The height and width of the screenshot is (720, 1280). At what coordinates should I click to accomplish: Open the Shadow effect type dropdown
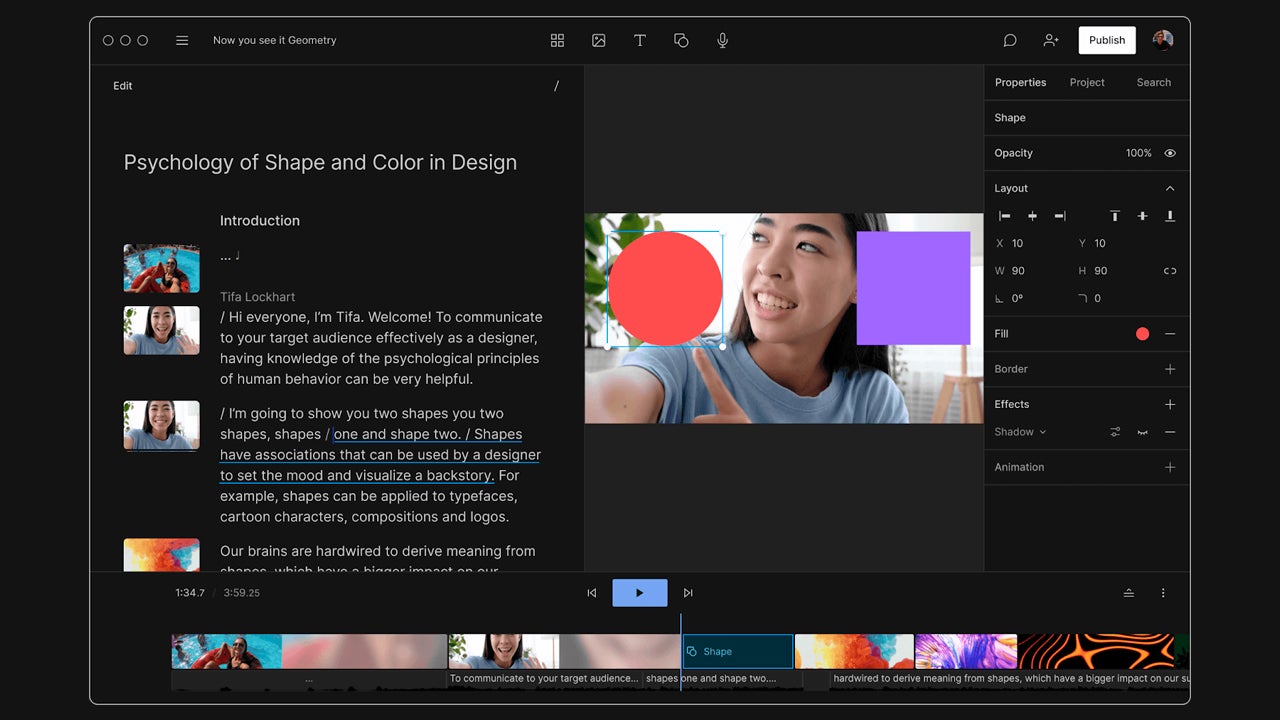[x=1020, y=432]
